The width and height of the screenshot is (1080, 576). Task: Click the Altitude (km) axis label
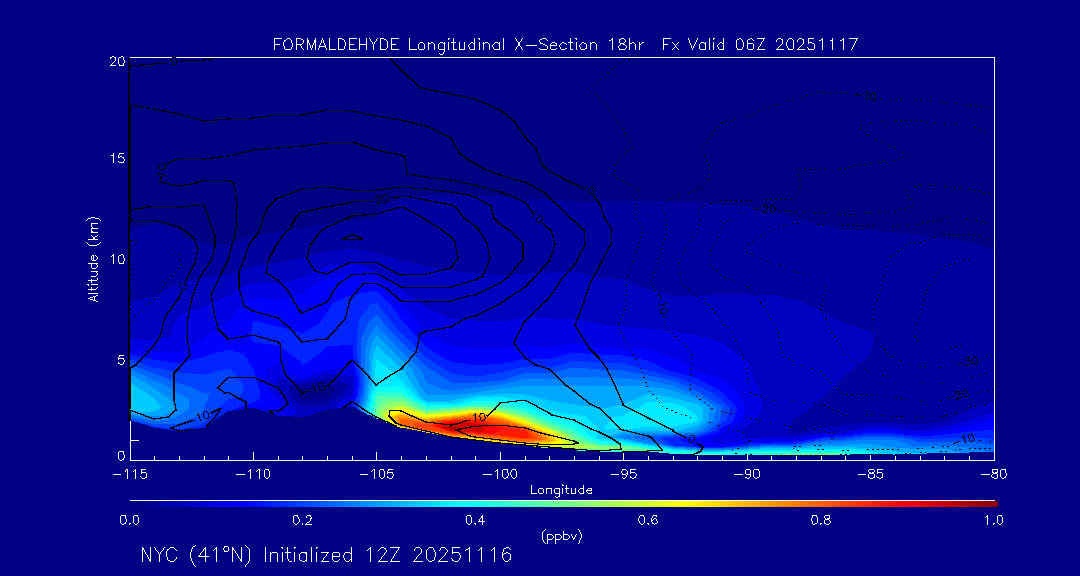[x=94, y=258]
